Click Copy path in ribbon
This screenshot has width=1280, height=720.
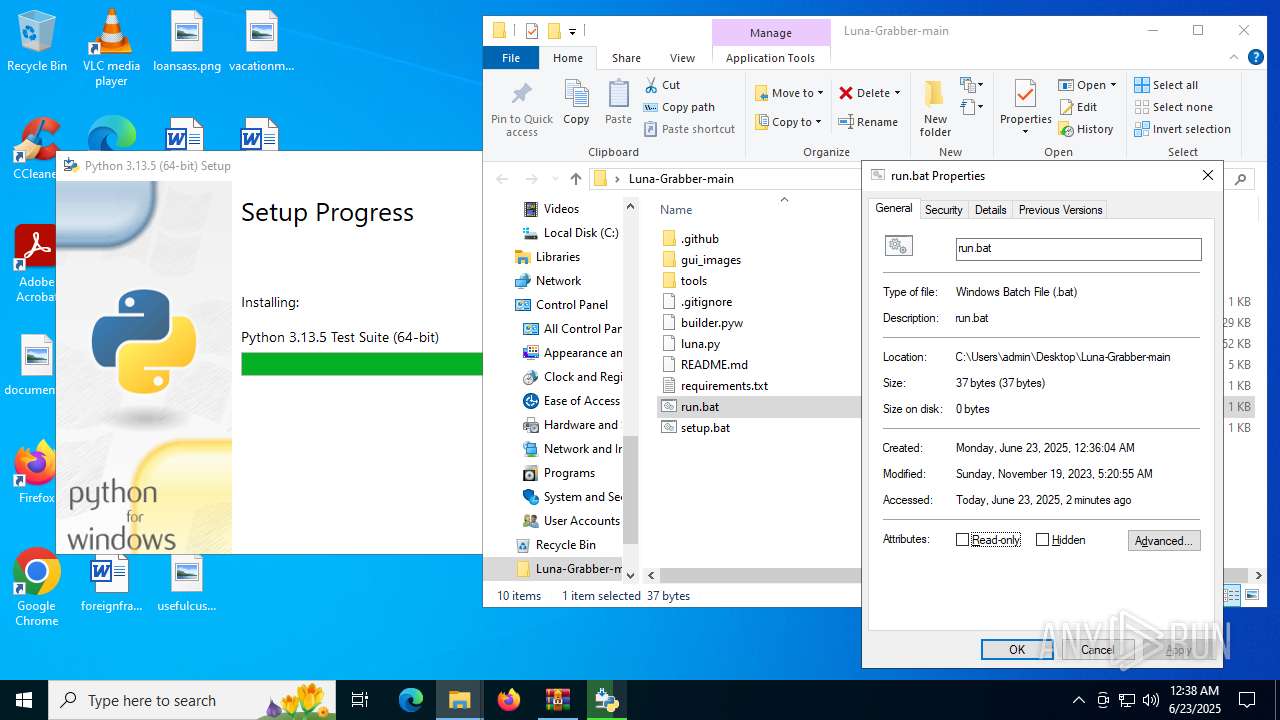(x=679, y=107)
